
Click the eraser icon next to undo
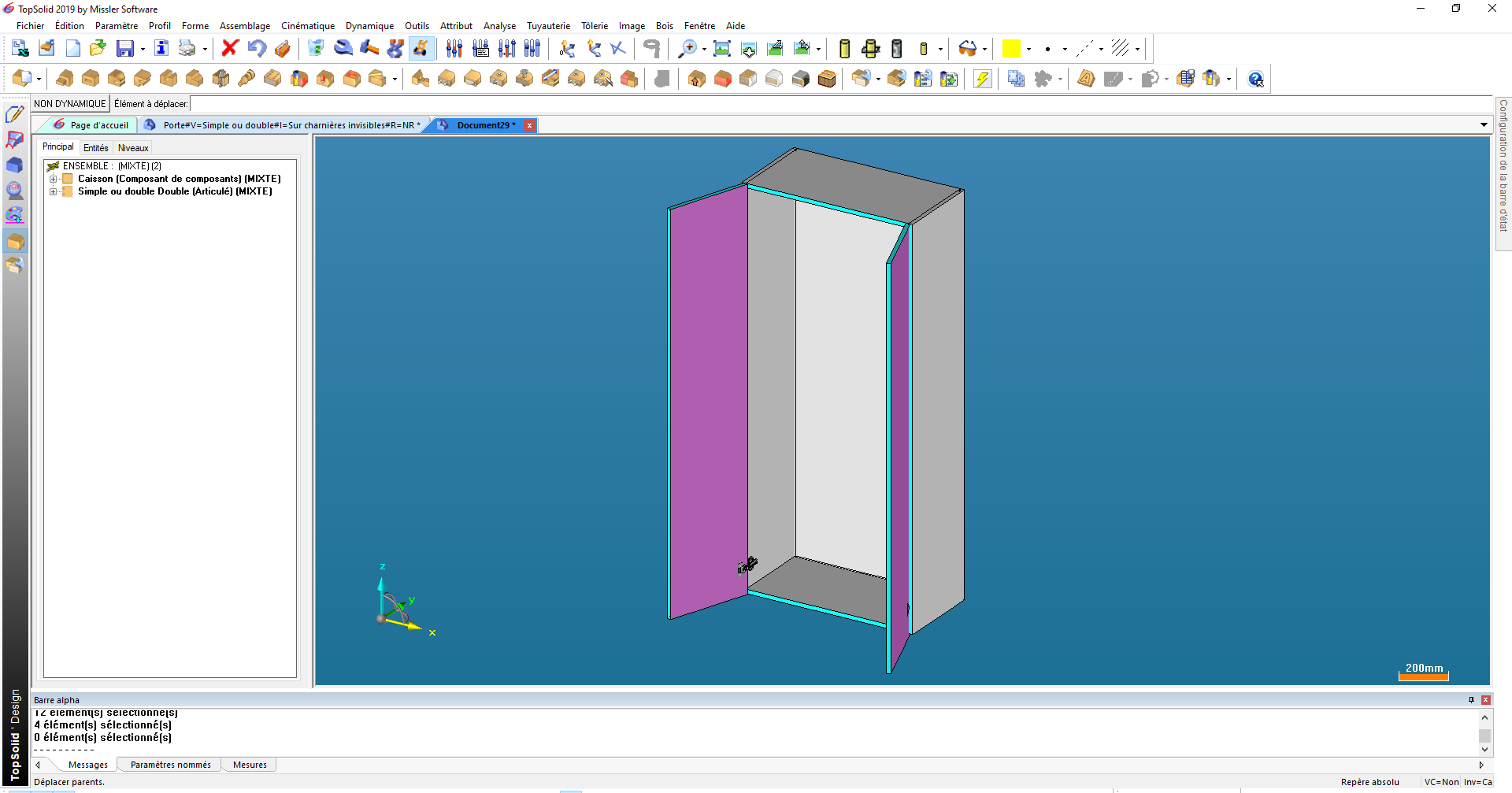click(x=282, y=49)
